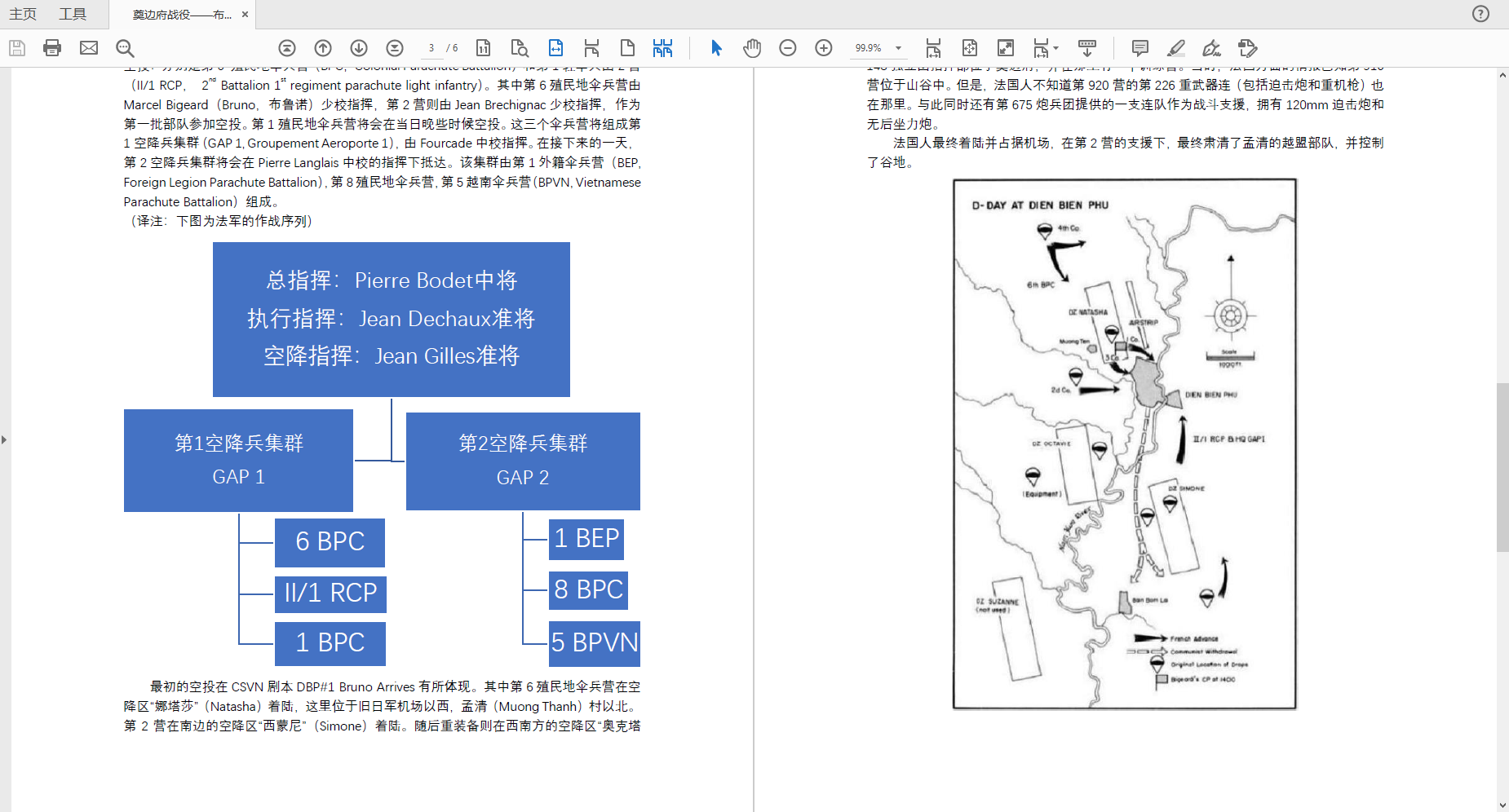The width and height of the screenshot is (1509, 812).
Task: Go to the first page
Action: 287,48
